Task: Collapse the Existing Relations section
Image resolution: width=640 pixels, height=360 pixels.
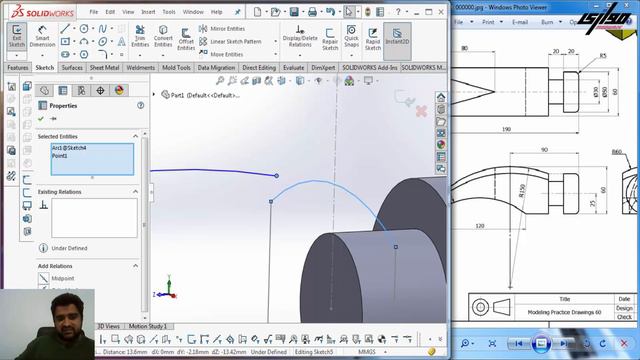Action: click(136, 192)
